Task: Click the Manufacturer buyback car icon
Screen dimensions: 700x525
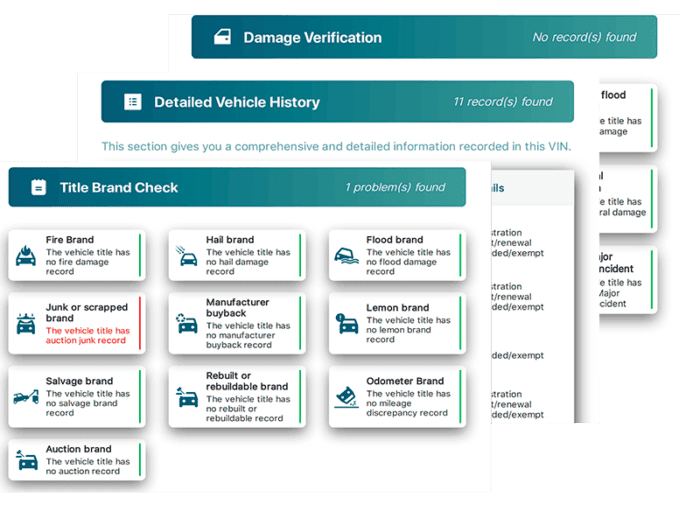Action: coord(187,324)
